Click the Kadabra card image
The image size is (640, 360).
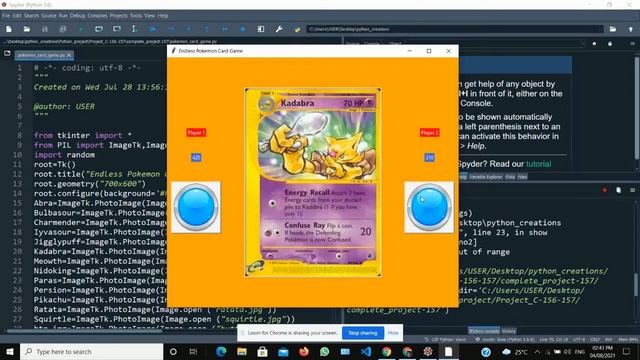(313, 182)
